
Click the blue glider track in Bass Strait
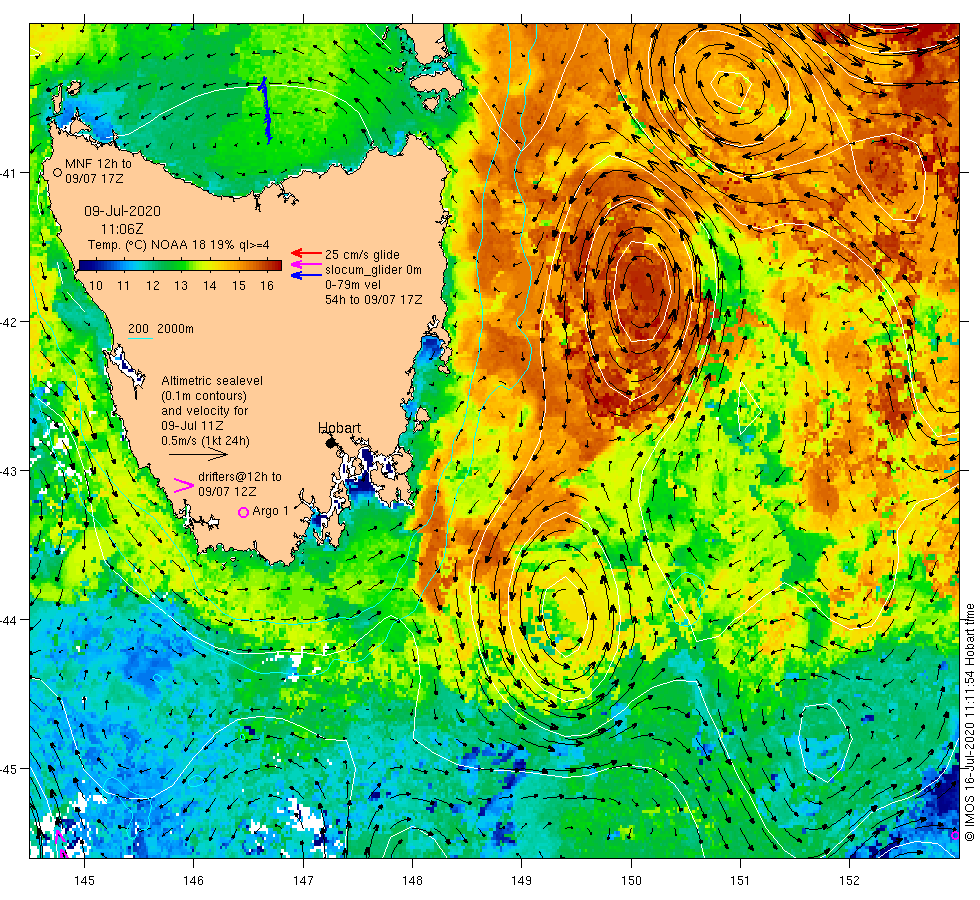266,110
